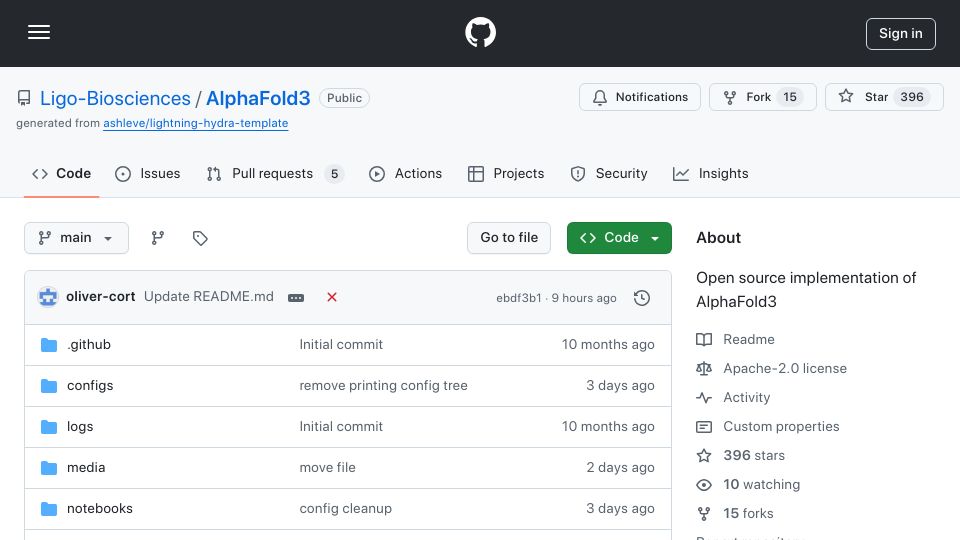Switch to the Issues tab
This screenshot has height=540, width=960.
148,174
